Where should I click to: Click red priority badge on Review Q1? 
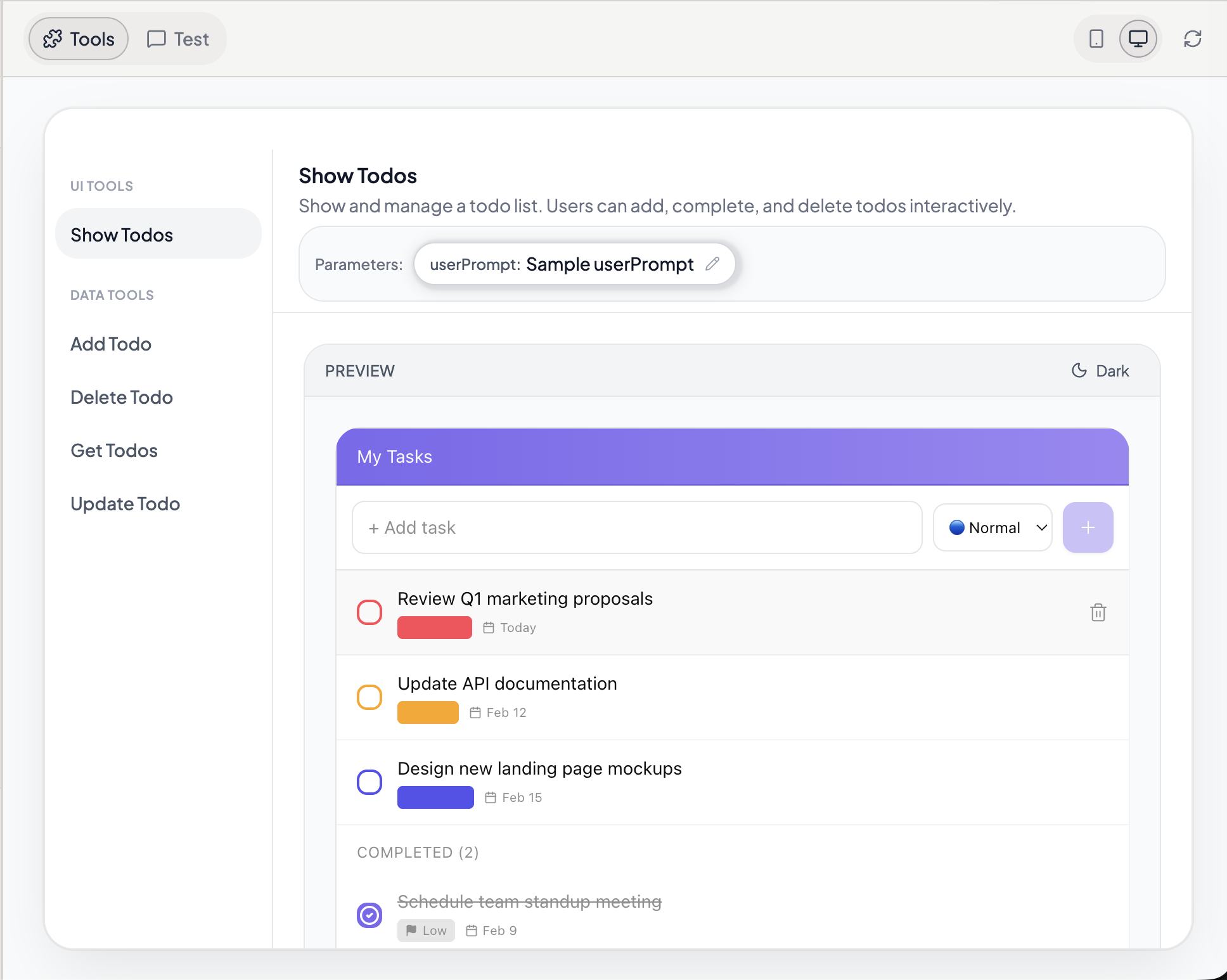click(x=435, y=628)
